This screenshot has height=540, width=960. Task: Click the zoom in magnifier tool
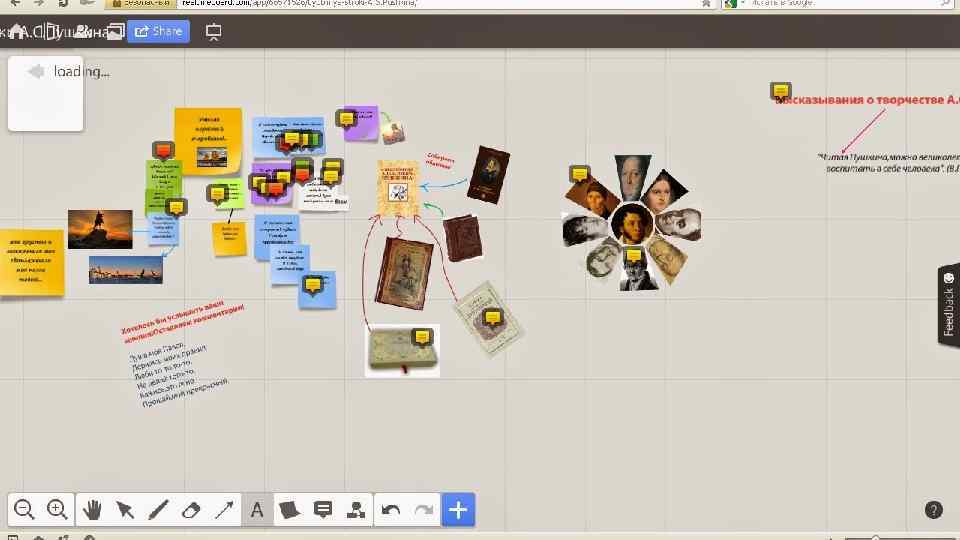(57, 509)
